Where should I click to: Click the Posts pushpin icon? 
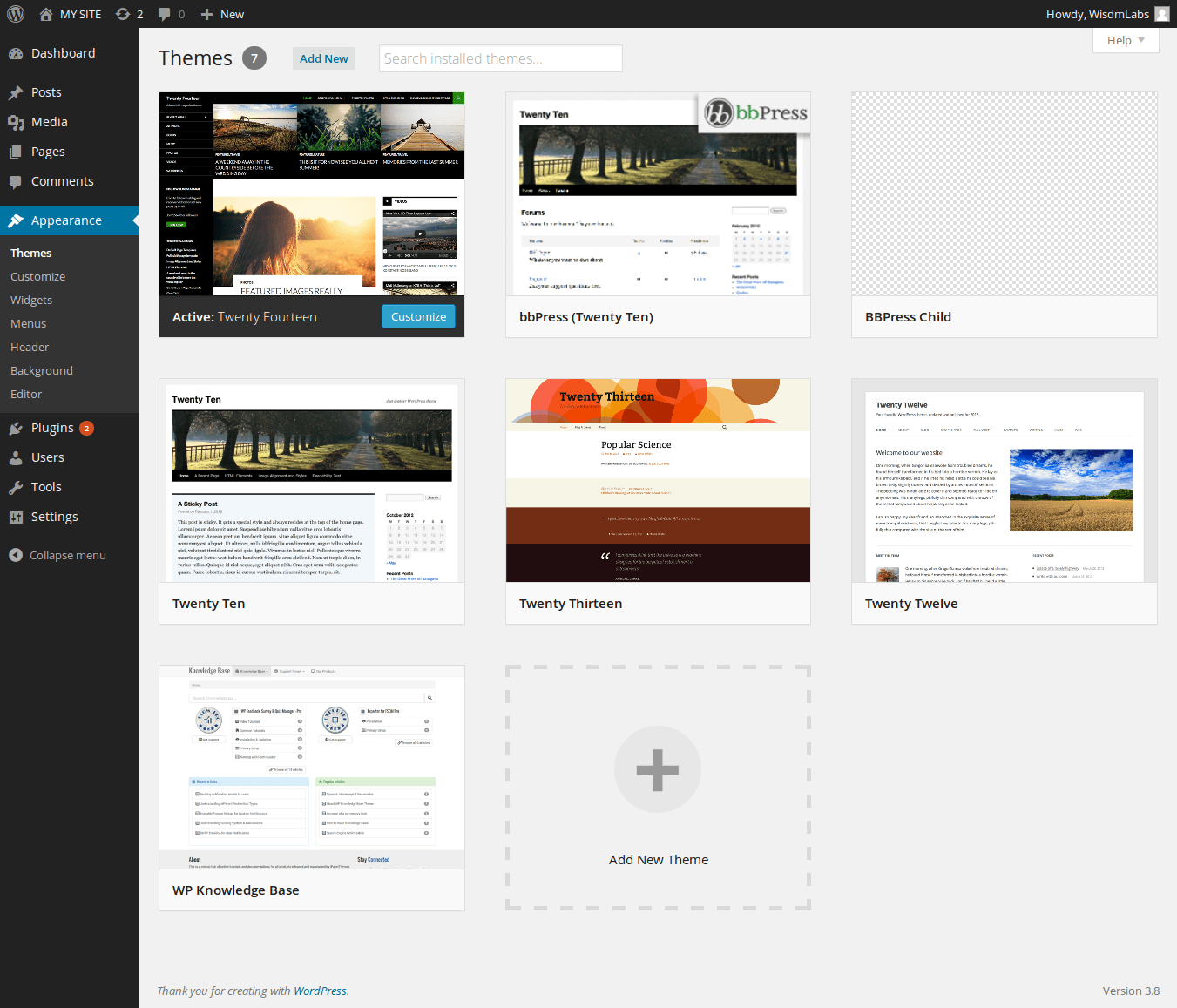pyautogui.click(x=16, y=92)
